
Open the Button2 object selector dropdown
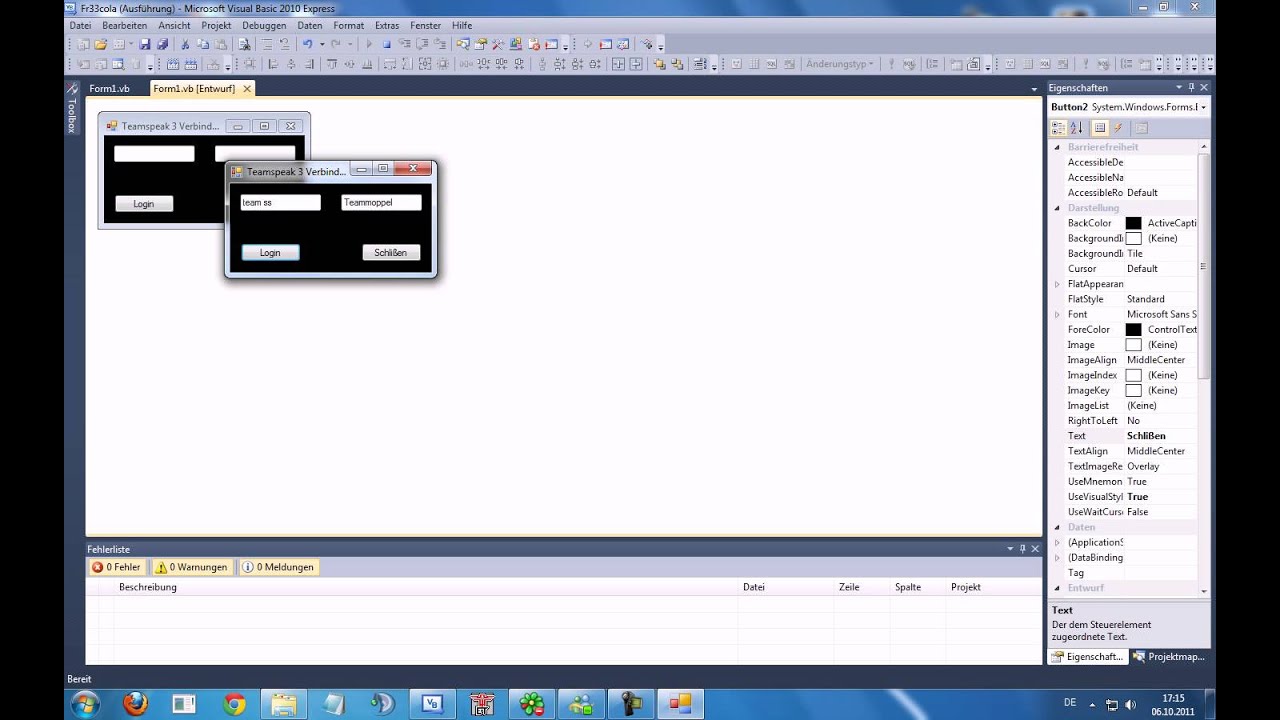click(1203, 107)
